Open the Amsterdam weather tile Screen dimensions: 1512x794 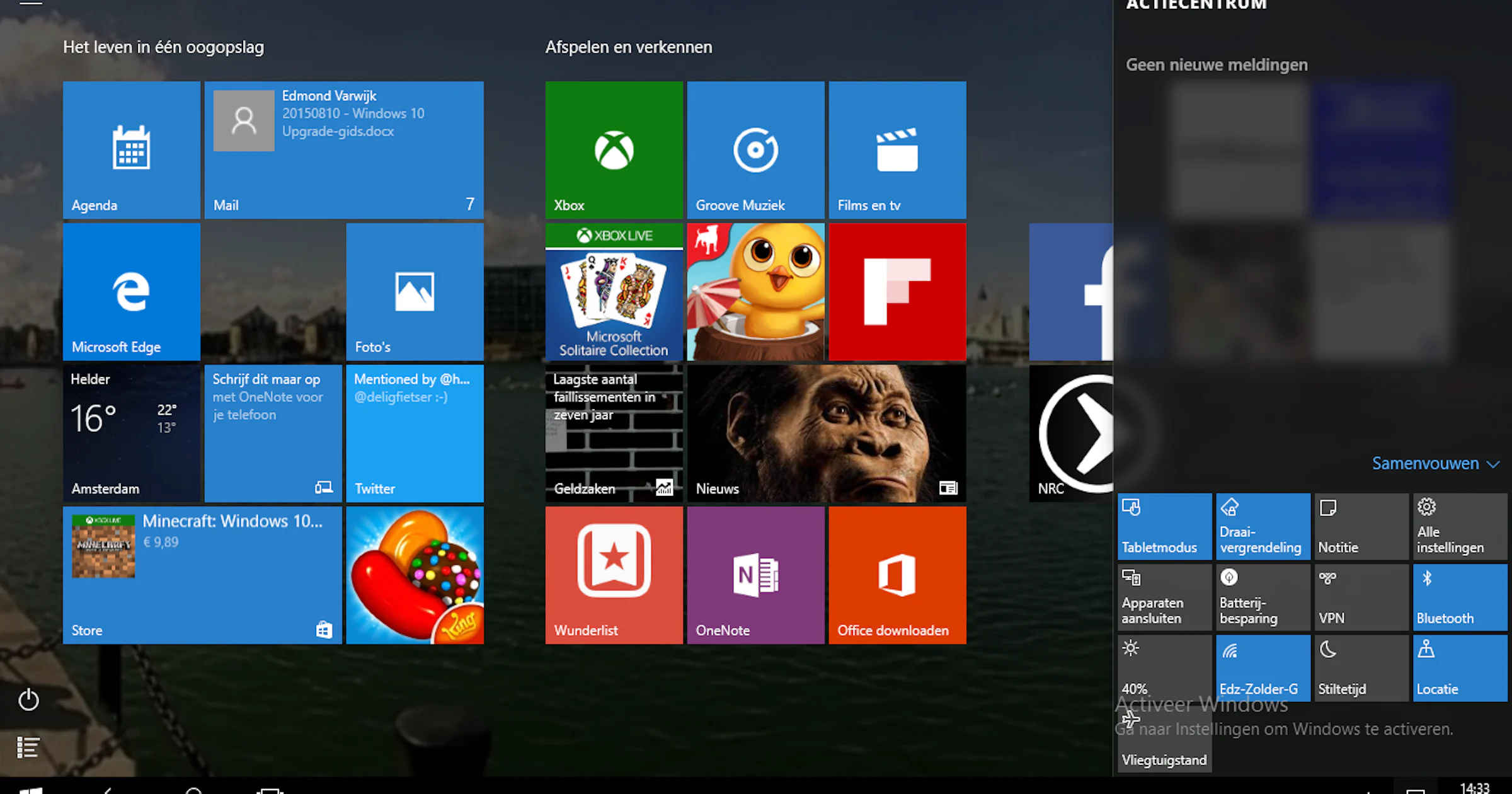[132, 434]
